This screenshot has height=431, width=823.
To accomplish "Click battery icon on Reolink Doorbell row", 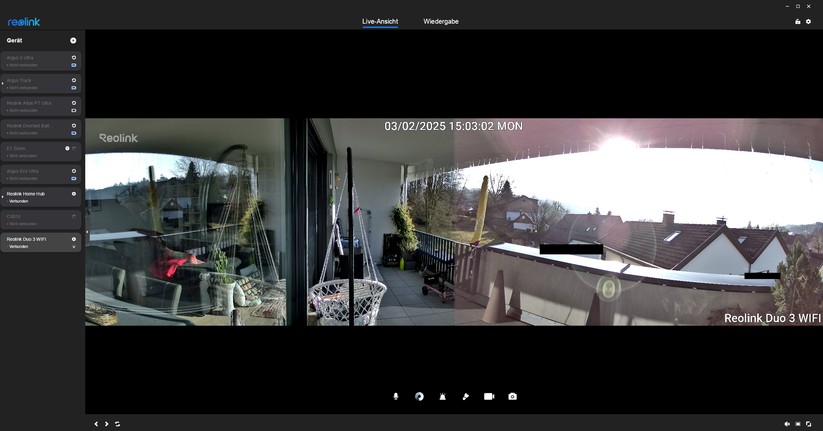I will (73, 133).
